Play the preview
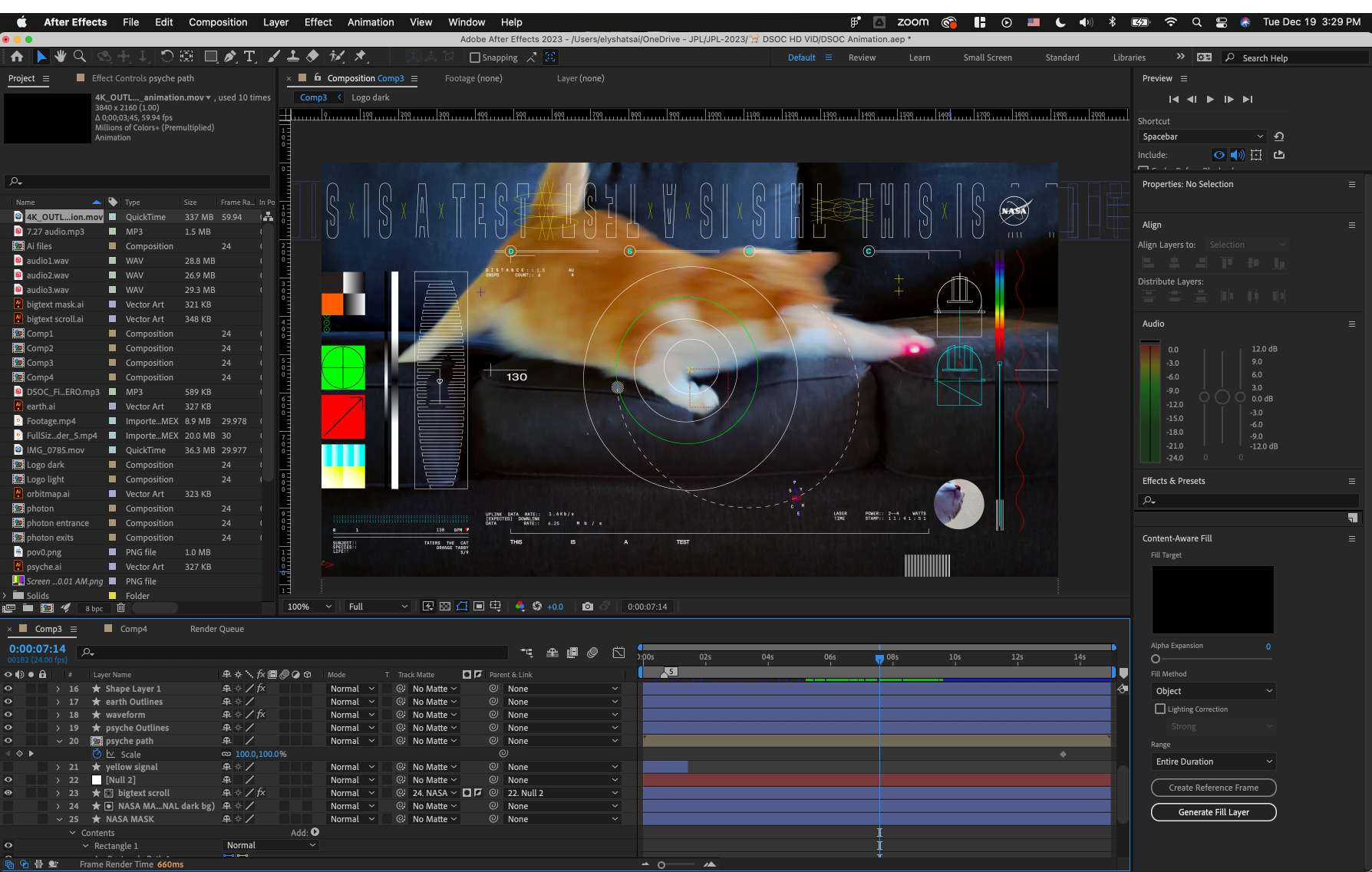 coord(1210,99)
